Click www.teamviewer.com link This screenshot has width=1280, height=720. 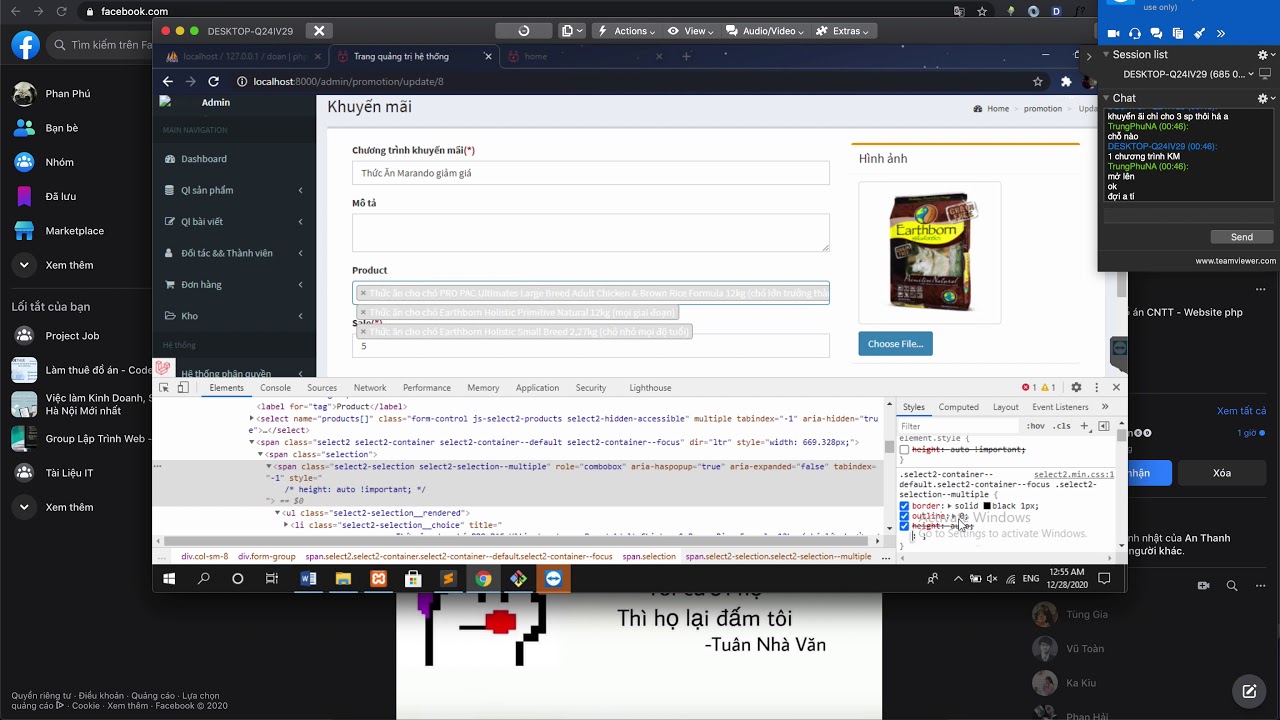click(x=1236, y=261)
